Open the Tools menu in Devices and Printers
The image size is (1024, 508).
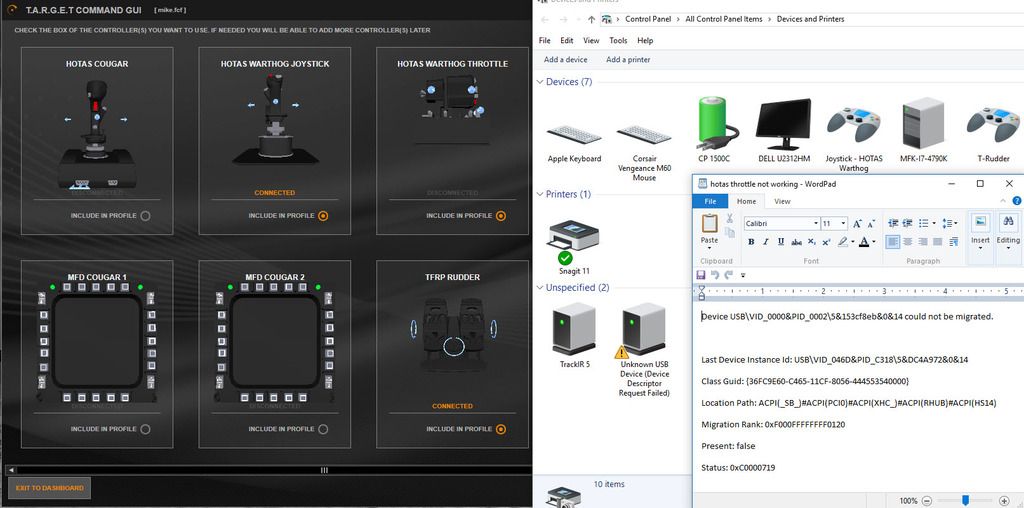[x=618, y=41]
